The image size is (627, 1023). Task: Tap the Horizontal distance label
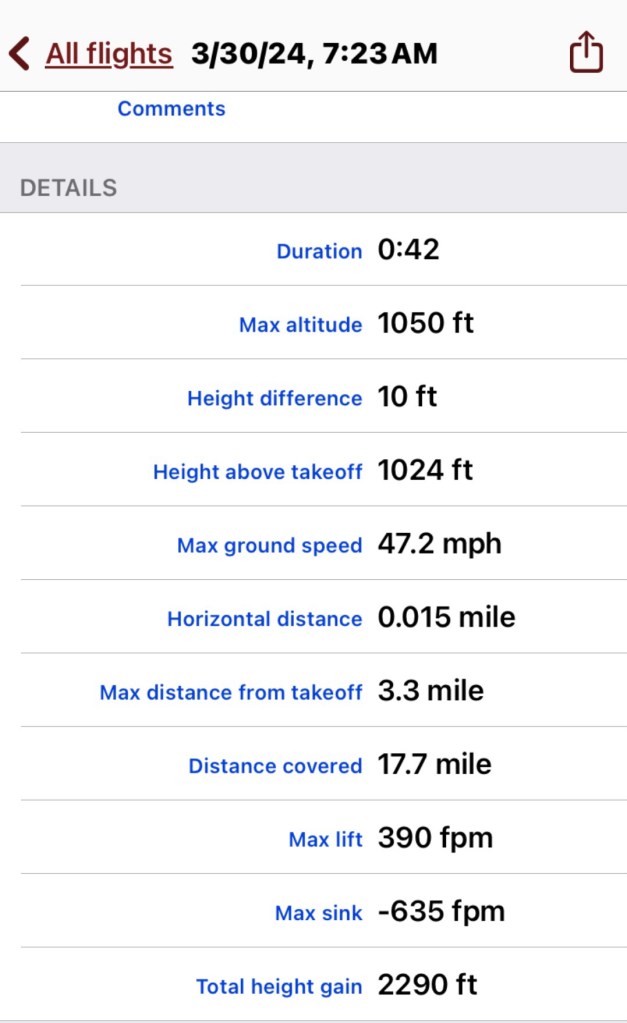[264, 619]
